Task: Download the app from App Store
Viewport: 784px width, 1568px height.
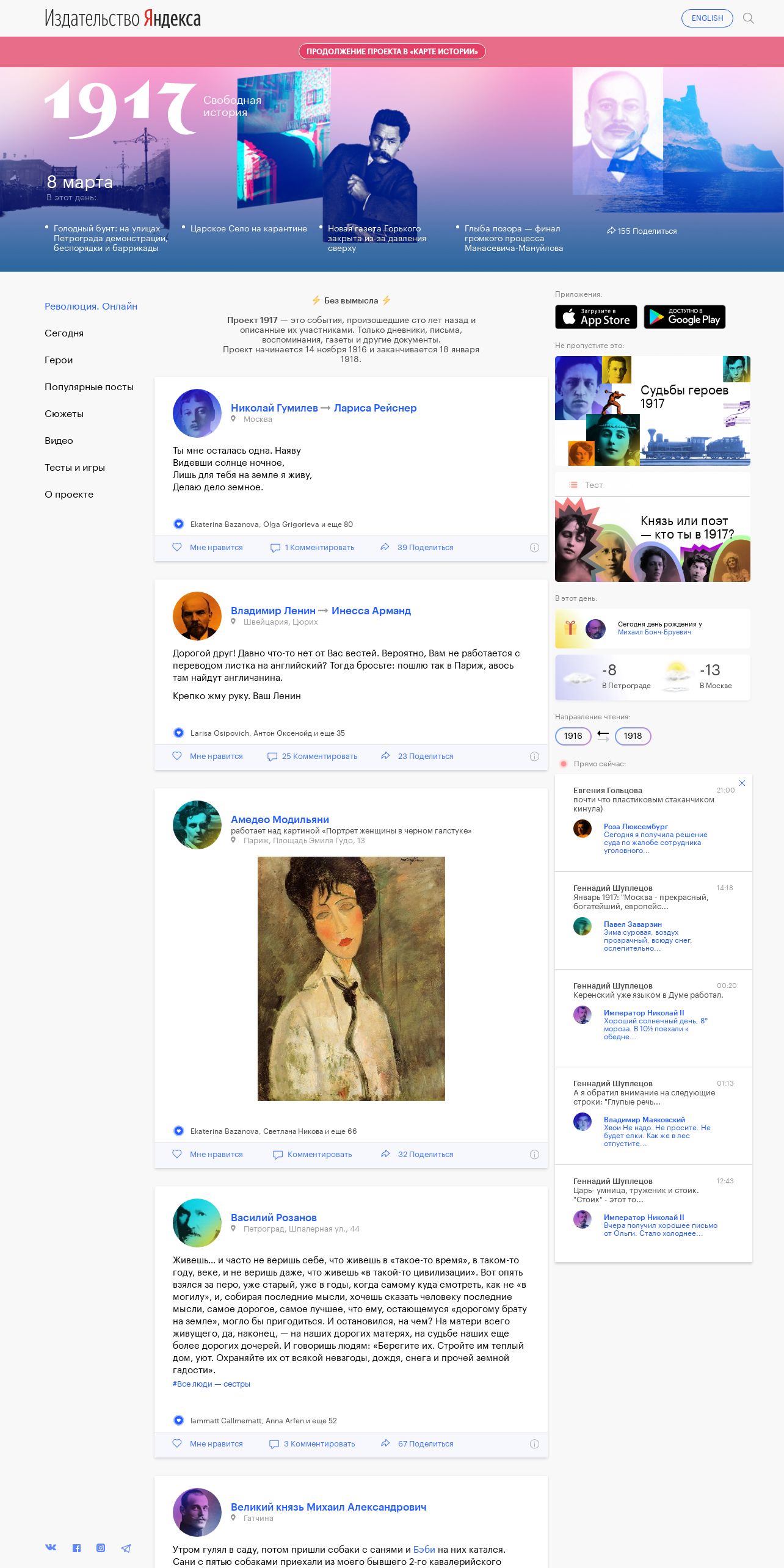Action: pos(596,317)
